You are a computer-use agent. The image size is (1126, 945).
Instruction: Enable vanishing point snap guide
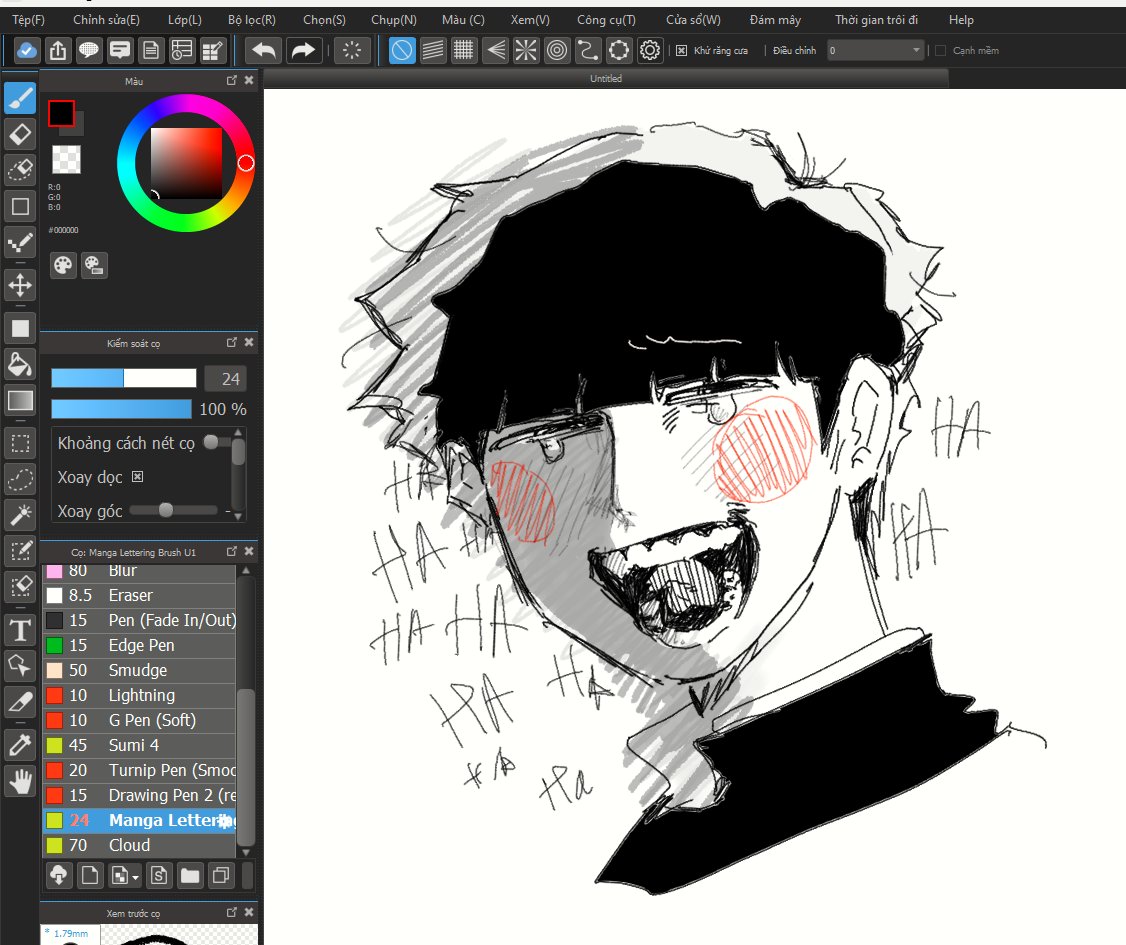[495, 50]
